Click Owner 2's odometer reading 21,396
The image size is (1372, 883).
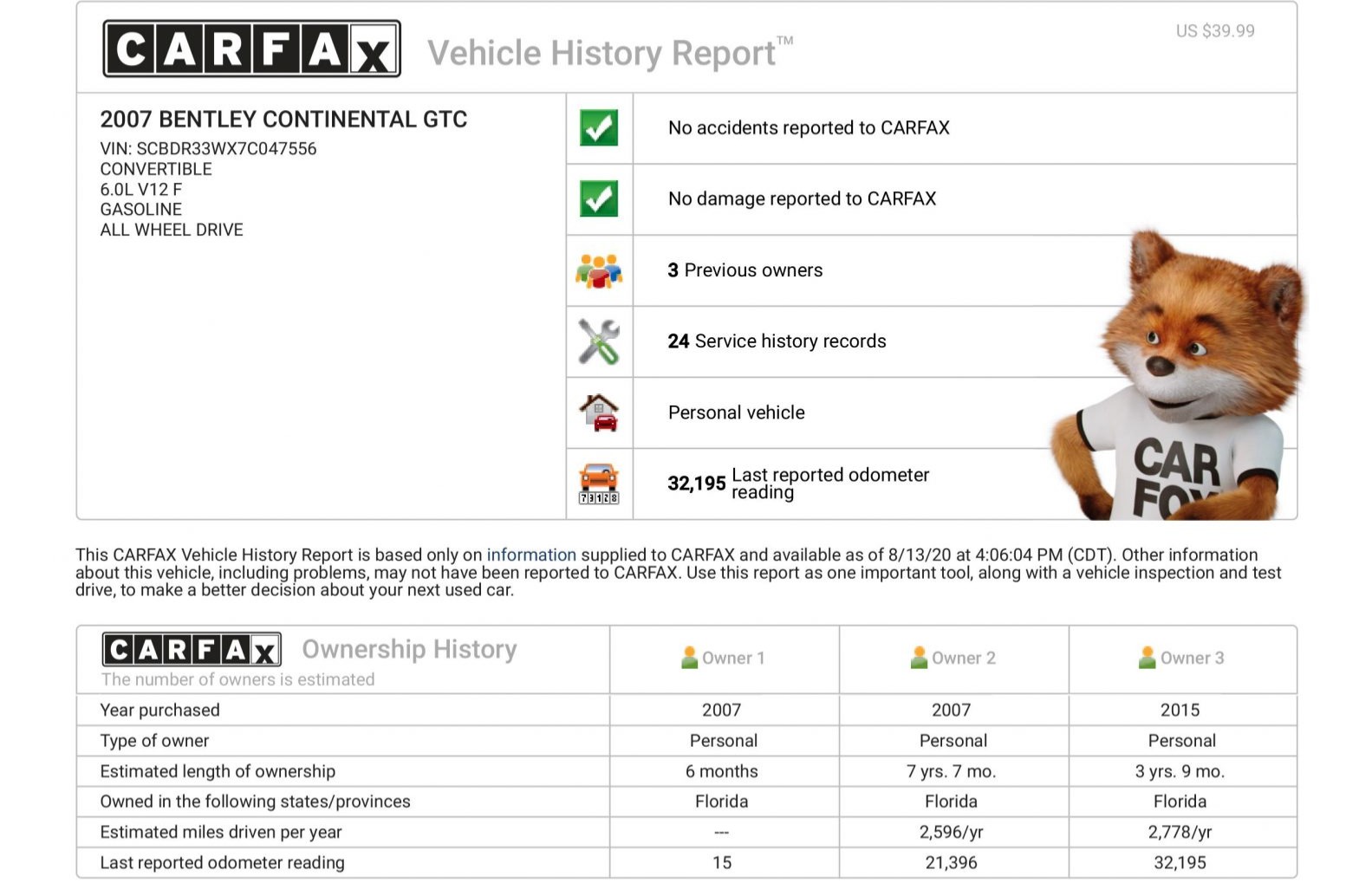951,862
